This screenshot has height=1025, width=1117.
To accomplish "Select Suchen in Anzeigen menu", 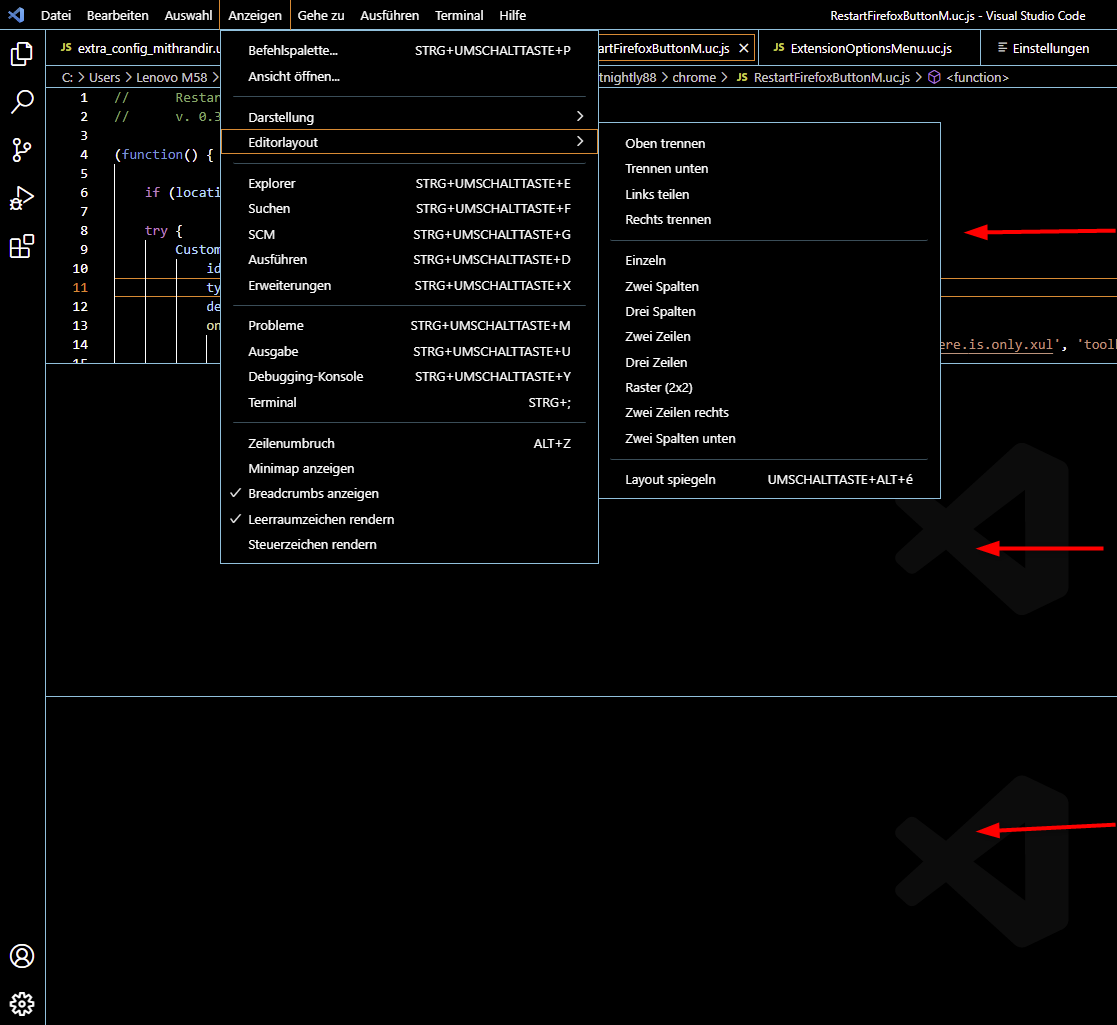I will point(410,209).
